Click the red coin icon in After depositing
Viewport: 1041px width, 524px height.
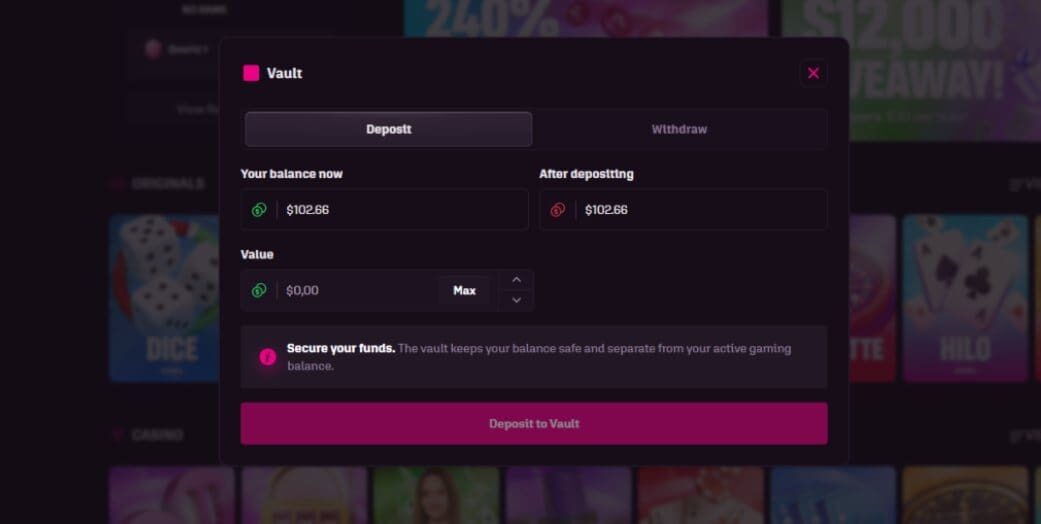(x=558, y=210)
